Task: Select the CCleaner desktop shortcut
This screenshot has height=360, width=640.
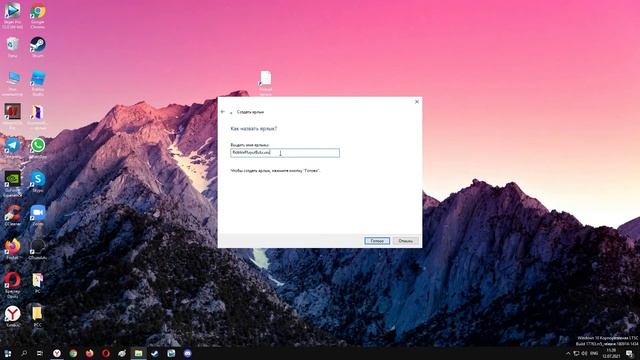Action: 13,216
